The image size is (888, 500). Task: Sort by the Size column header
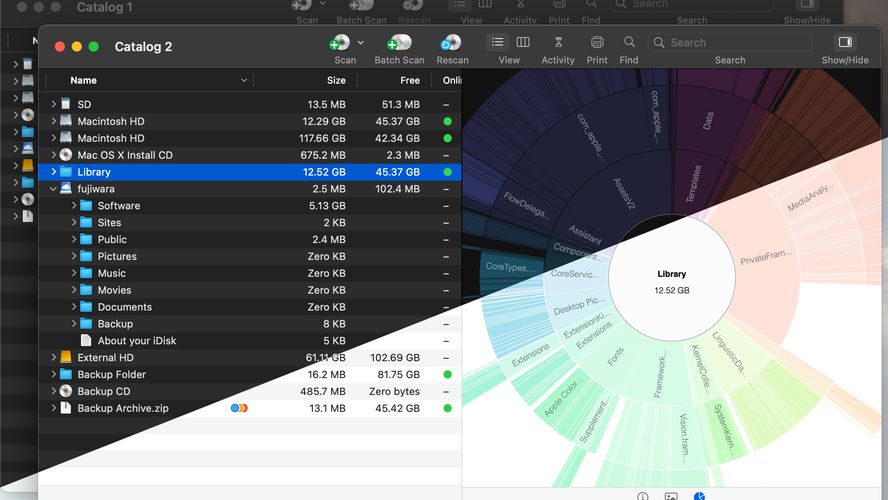[336, 80]
